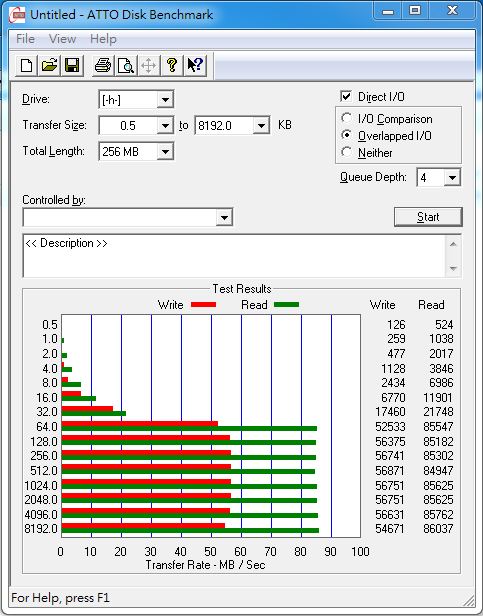483x616 pixels.
Task: Click the four-arrow move toolbar icon
Action: (149, 65)
